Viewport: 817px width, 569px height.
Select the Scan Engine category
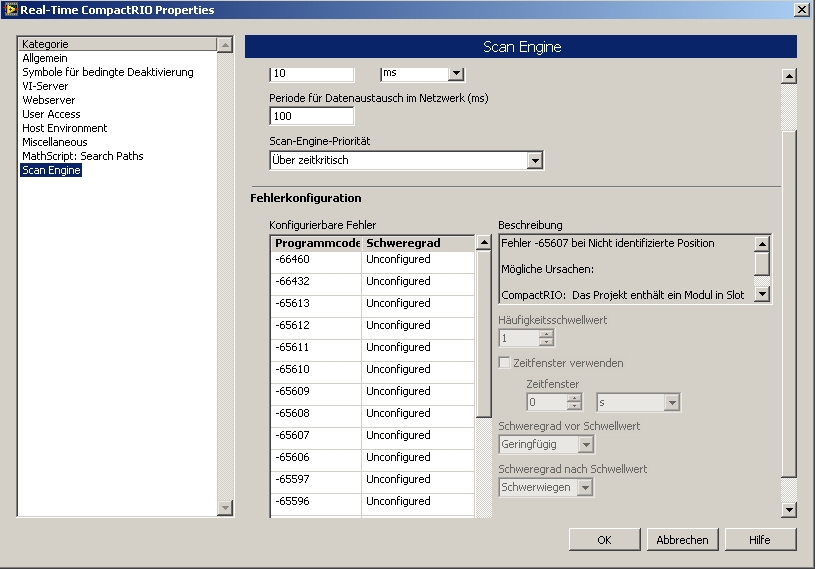51,170
